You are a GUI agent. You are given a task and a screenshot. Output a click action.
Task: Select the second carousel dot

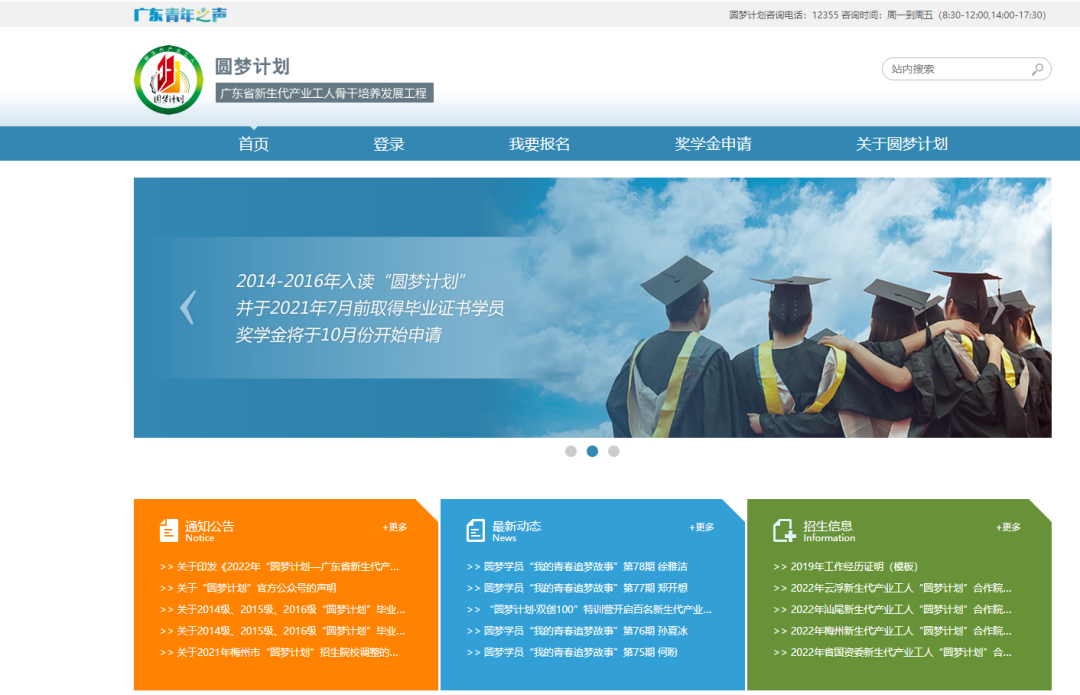(592, 451)
